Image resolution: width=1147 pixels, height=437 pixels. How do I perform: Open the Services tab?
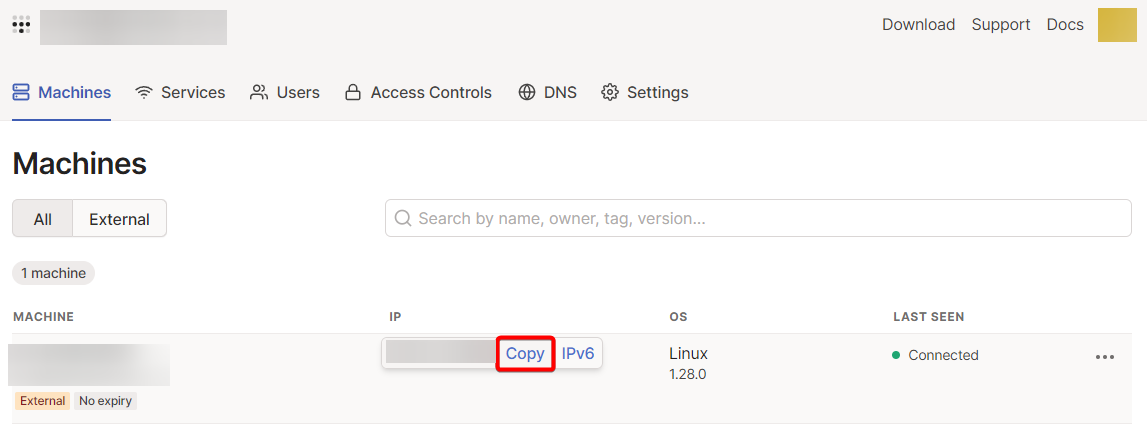point(192,93)
